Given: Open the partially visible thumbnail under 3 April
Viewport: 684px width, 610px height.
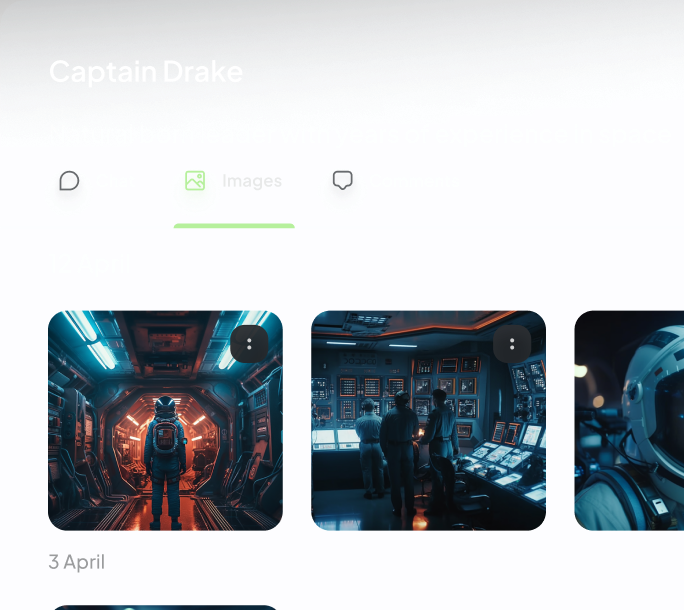Looking at the screenshot, I should (165, 607).
